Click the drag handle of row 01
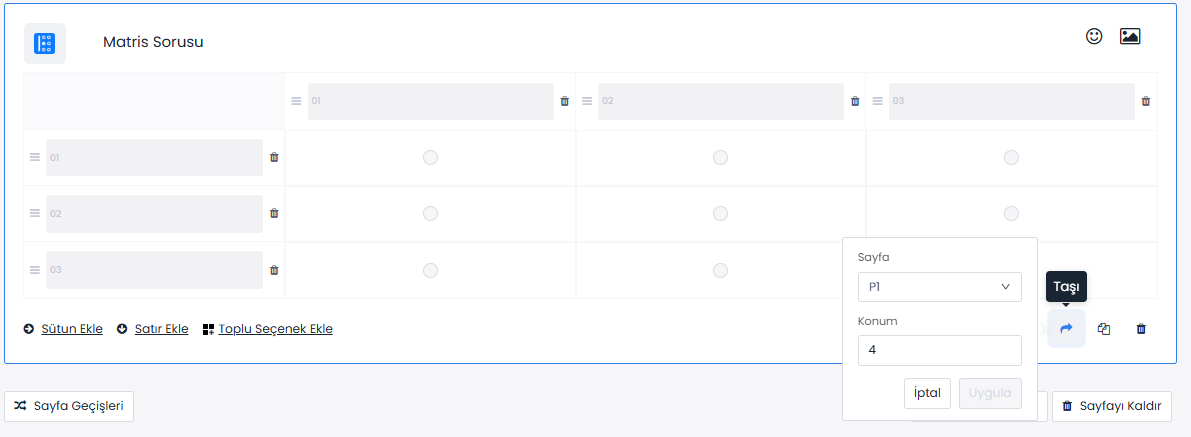This screenshot has height=437, width=1191. [34, 157]
